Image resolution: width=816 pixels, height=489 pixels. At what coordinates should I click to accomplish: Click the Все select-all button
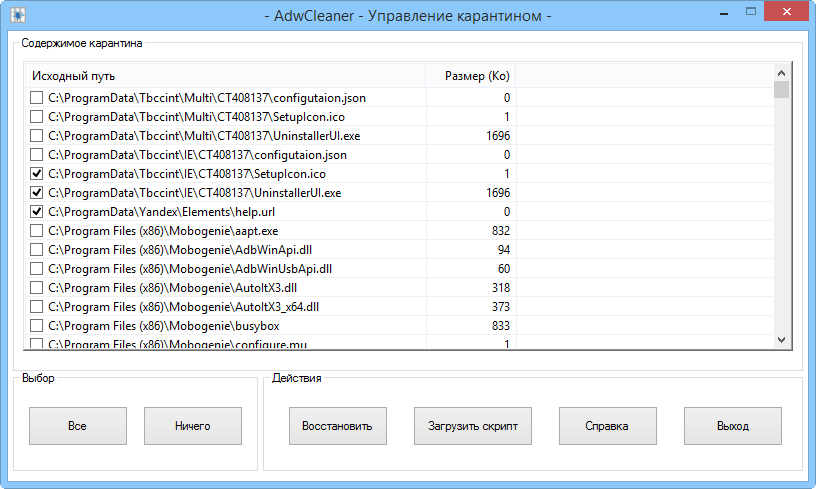tap(78, 426)
